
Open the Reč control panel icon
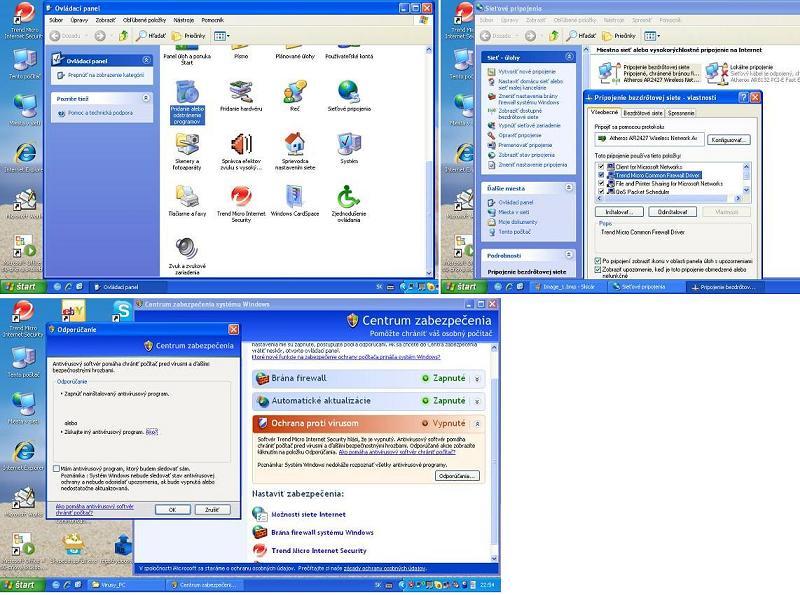(x=295, y=96)
